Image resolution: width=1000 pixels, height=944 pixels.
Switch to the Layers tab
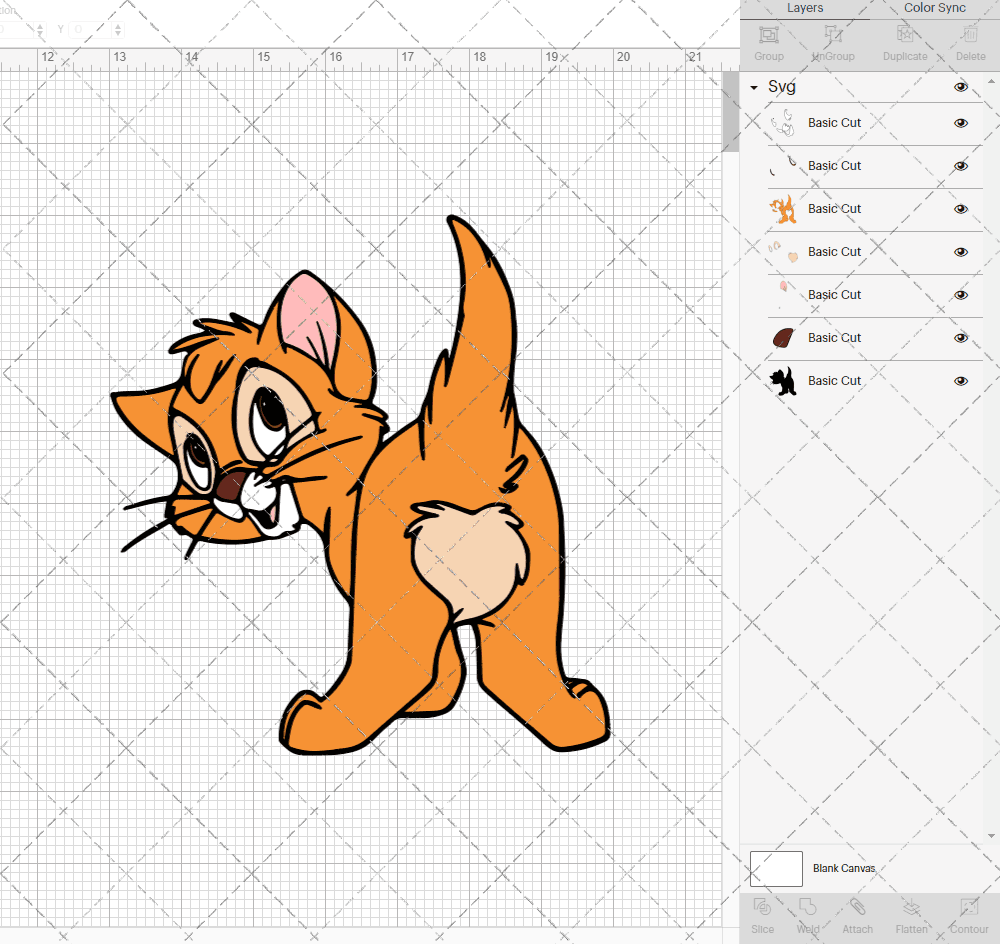pyautogui.click(x=805, y=8)
